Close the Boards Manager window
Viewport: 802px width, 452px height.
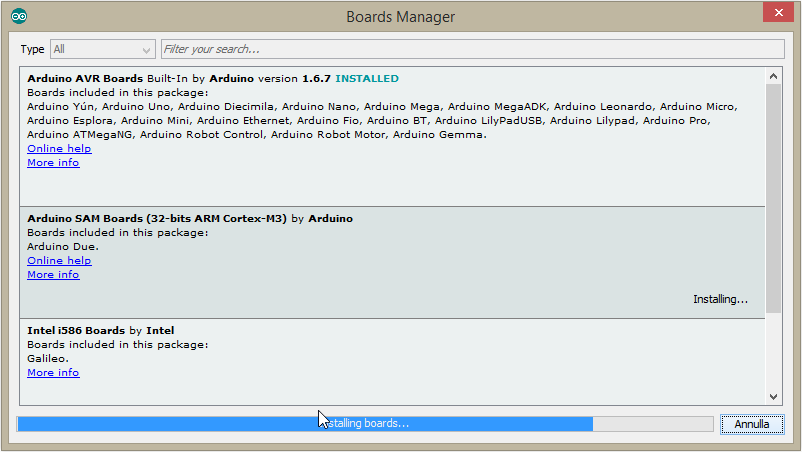pyautogui.click(x=778, y=12)
